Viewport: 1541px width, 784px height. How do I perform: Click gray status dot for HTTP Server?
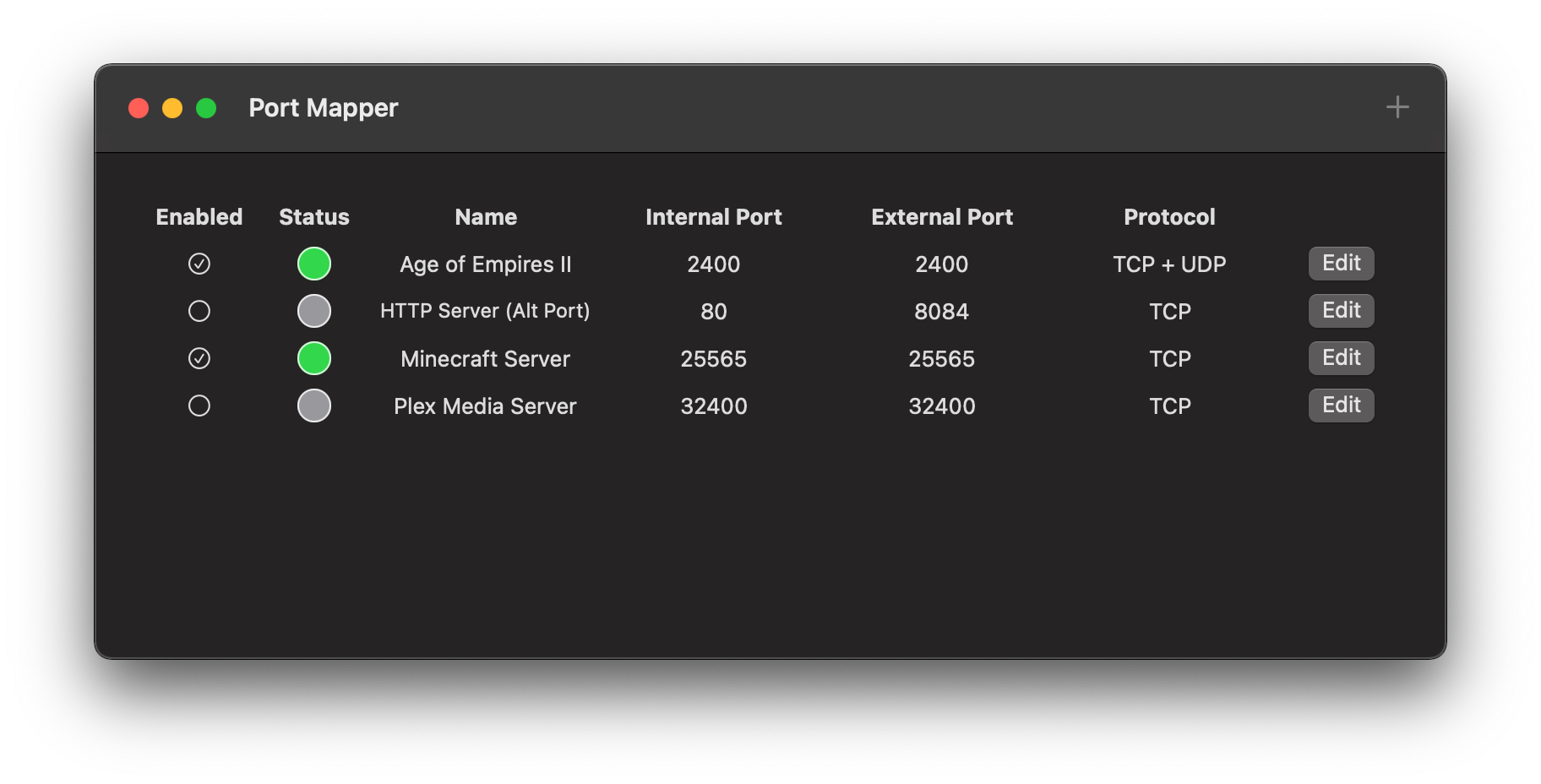point(314,311)
